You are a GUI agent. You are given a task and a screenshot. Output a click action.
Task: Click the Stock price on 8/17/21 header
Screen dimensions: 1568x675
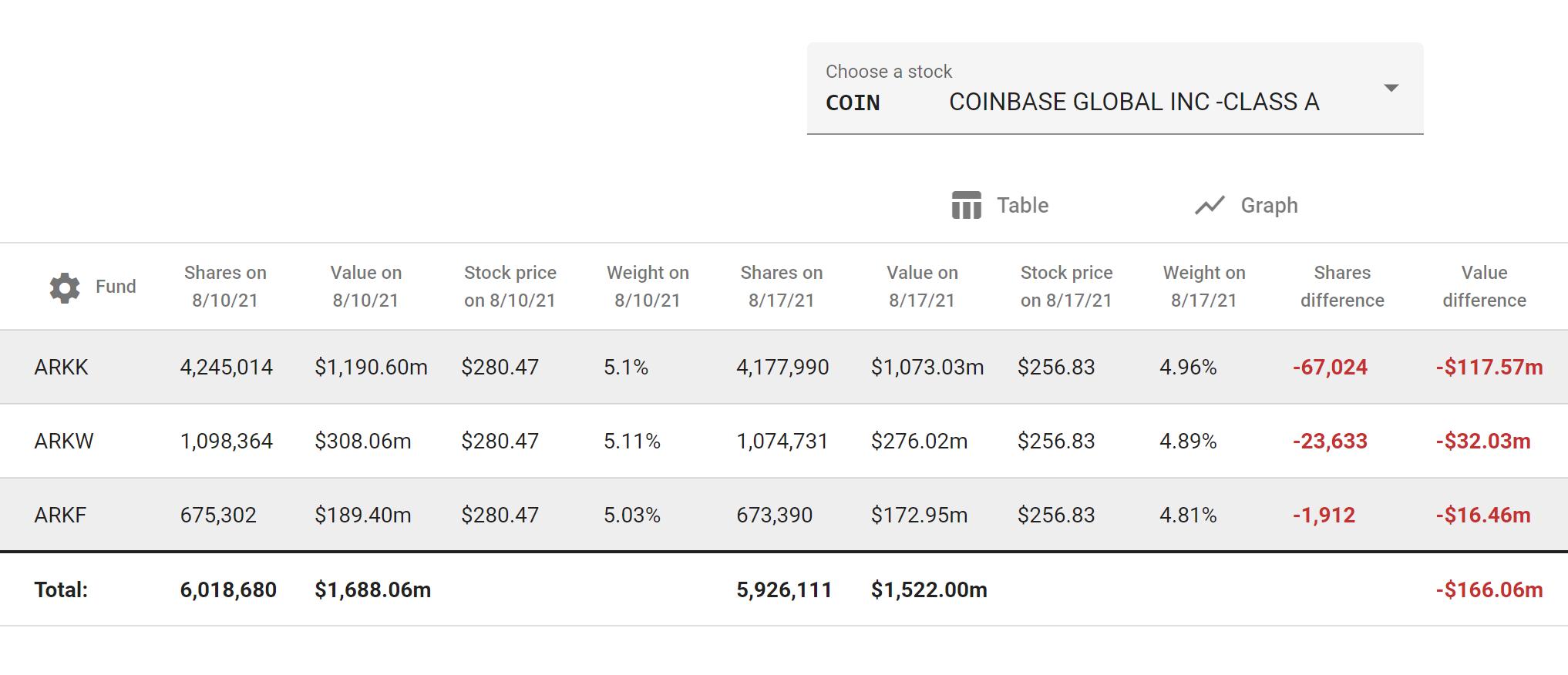pos(1066,287)
